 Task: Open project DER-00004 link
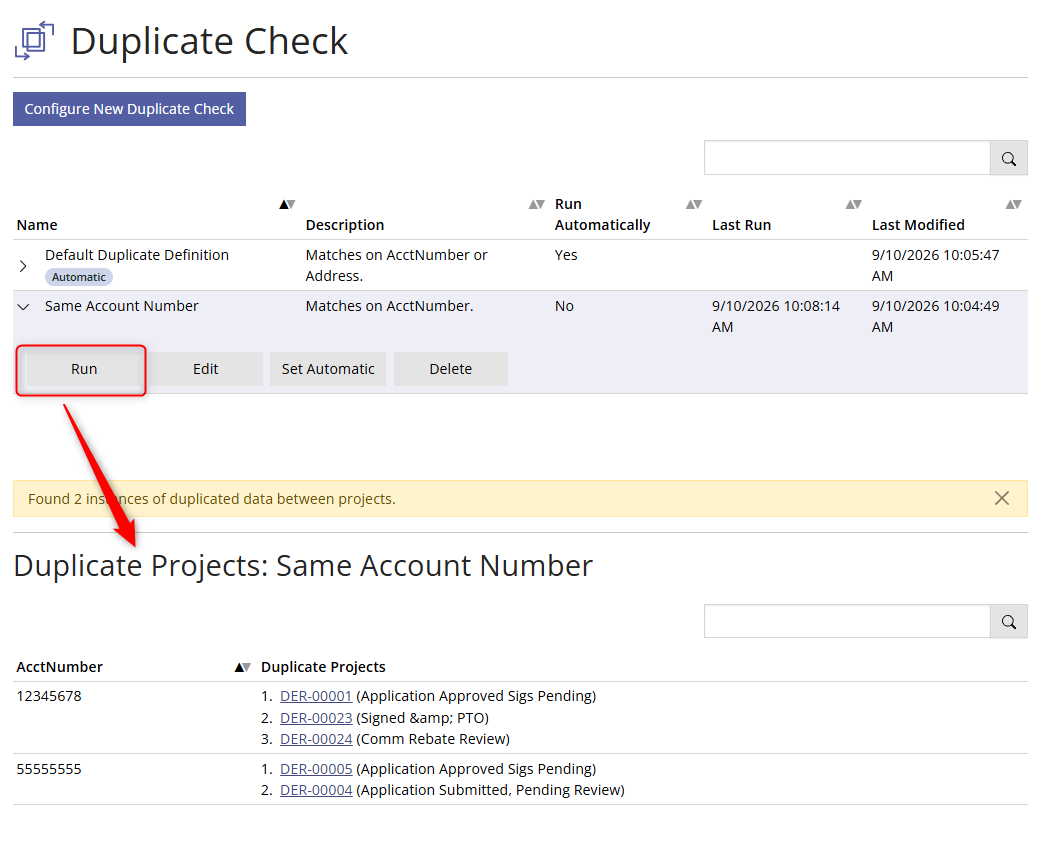tap(316, 790)
